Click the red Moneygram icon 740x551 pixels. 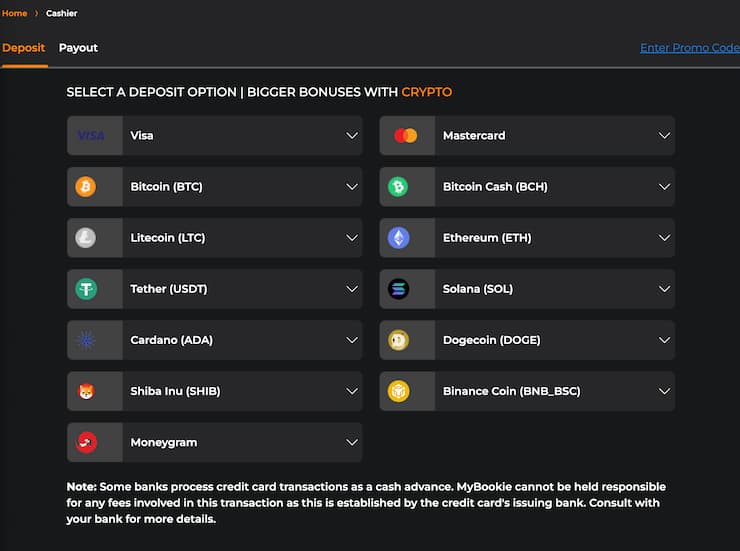point(86,442)
